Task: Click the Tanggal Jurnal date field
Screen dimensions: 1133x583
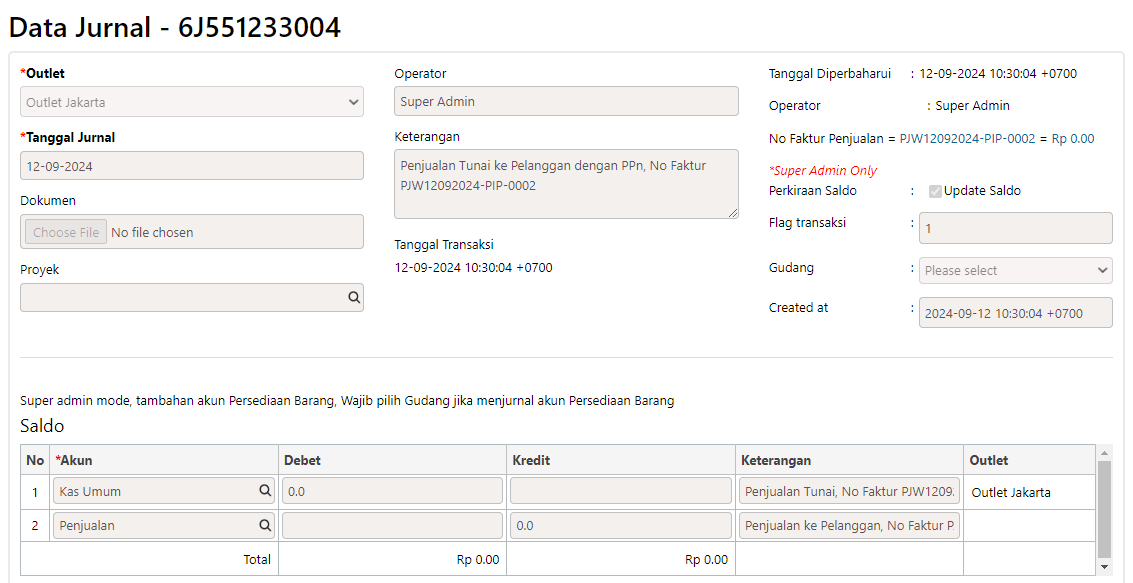Action: click(191, 165)
